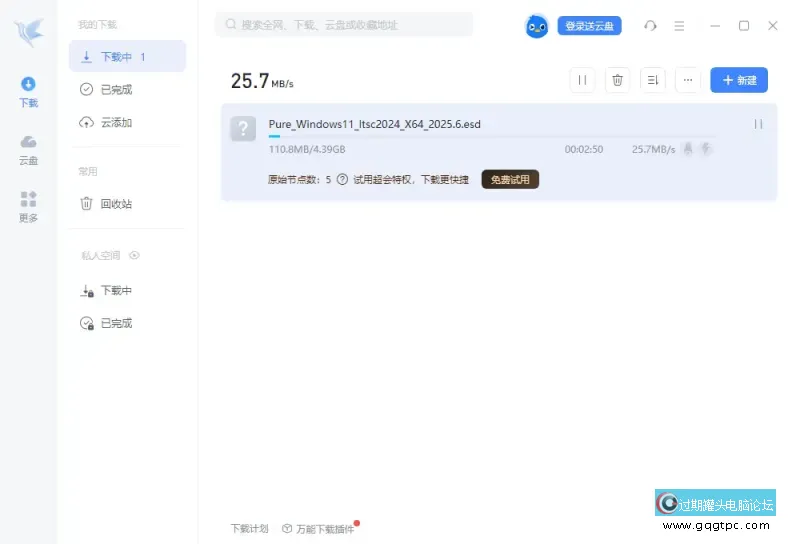Click the blue bird avatar icon

click(537, 26)
